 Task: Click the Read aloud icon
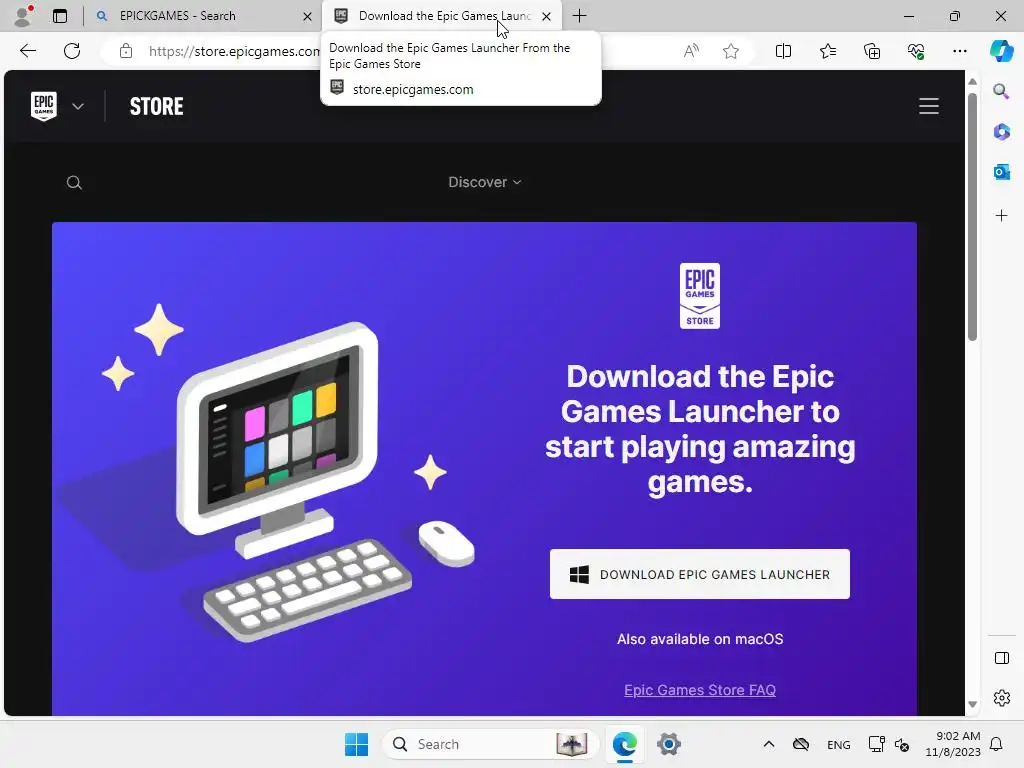click(691, 51)
